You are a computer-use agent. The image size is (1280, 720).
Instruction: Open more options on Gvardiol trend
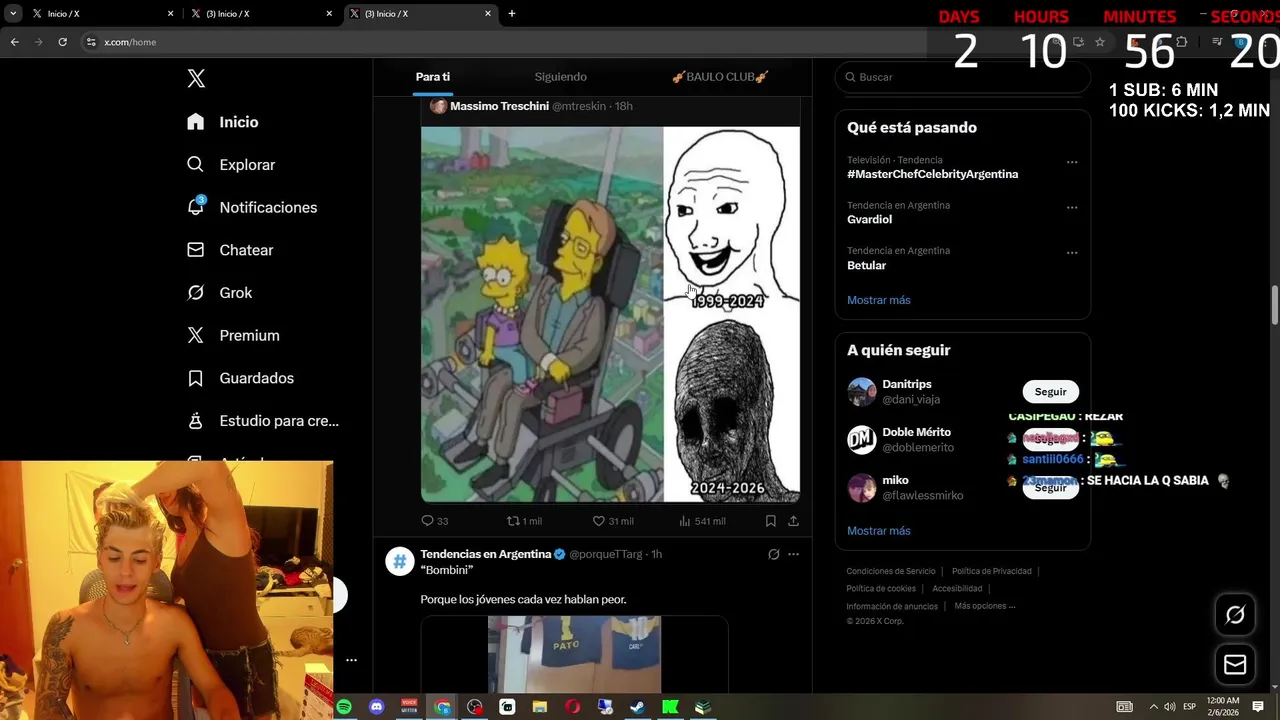pos(1072,208)
